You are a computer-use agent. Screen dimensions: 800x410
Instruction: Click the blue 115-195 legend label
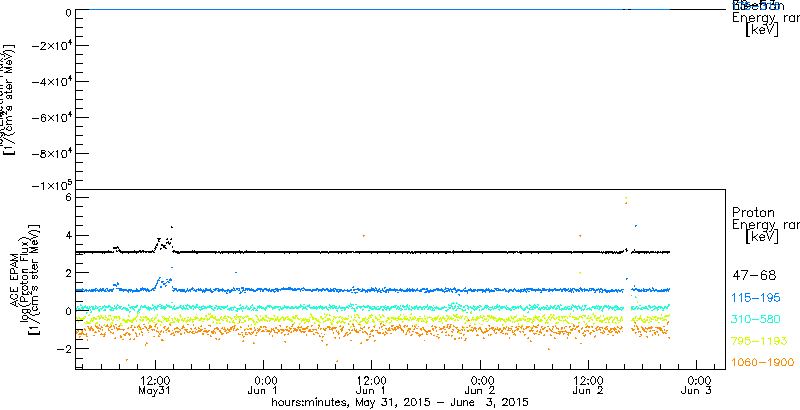(756, 298)
